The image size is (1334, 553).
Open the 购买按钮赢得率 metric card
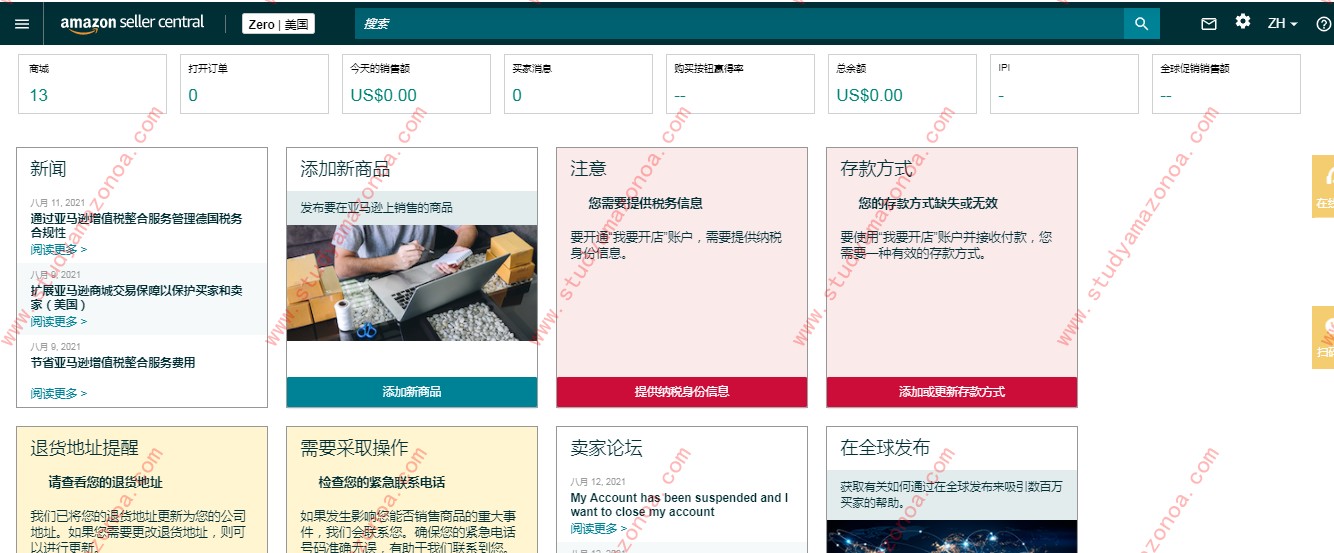tap(740, 83)
